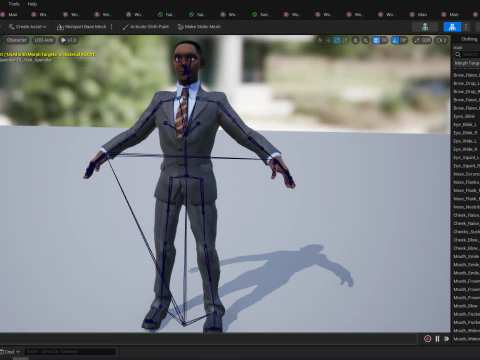
Task: Click the Enter Console Command field
Action: click(70, 351)
